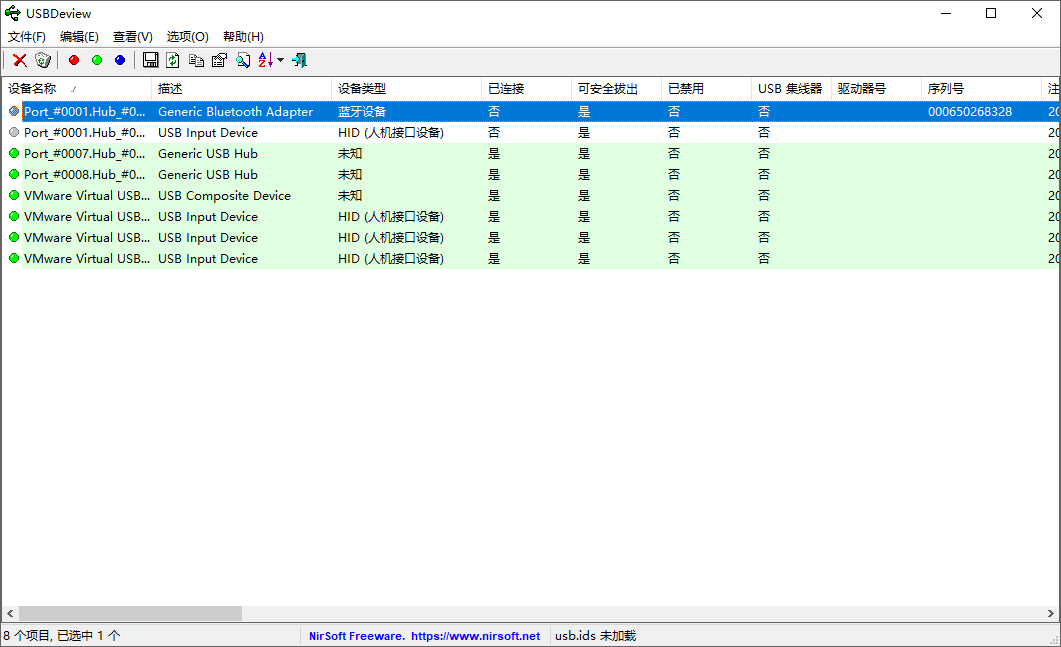Click the serial number 000650268328 cell
Screen dimensions: 1061x647
click(x=970, y=112)
